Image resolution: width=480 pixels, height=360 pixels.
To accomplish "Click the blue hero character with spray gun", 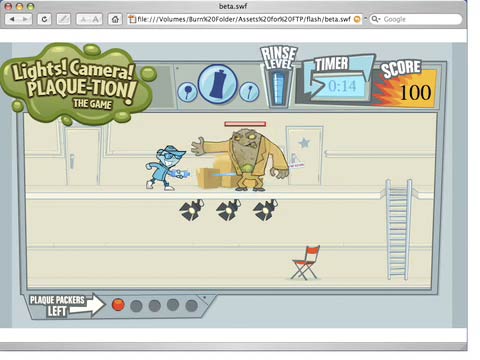I will click(167, 168).
